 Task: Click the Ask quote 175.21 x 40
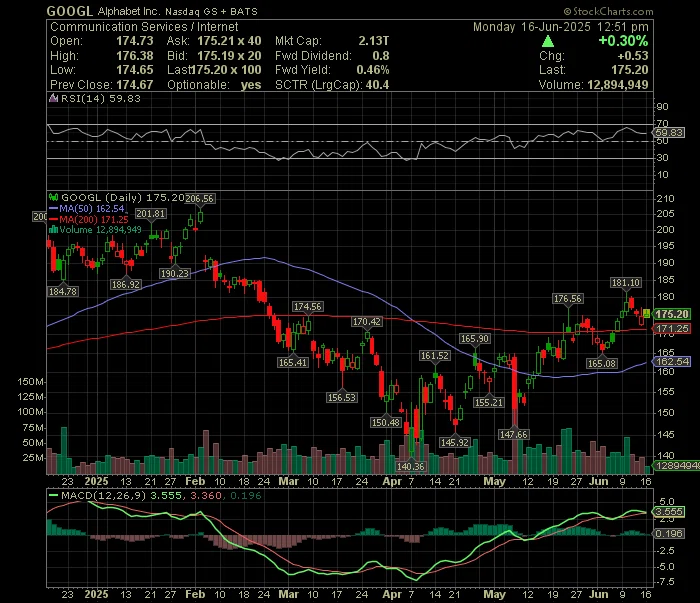click(229, 41)
